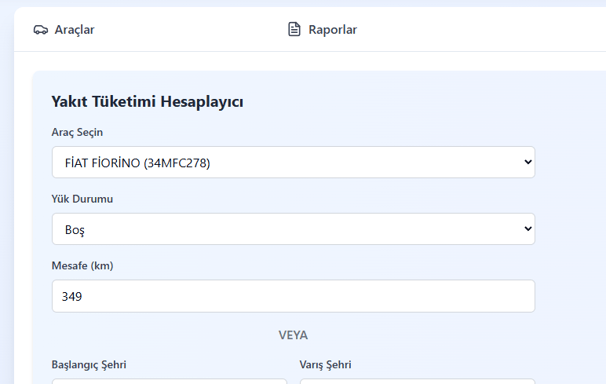Screen dimensions: 606x384
Task: Click the Başlangıç Şehri input box
Action: pyautogui.click(x=169, y=381)
